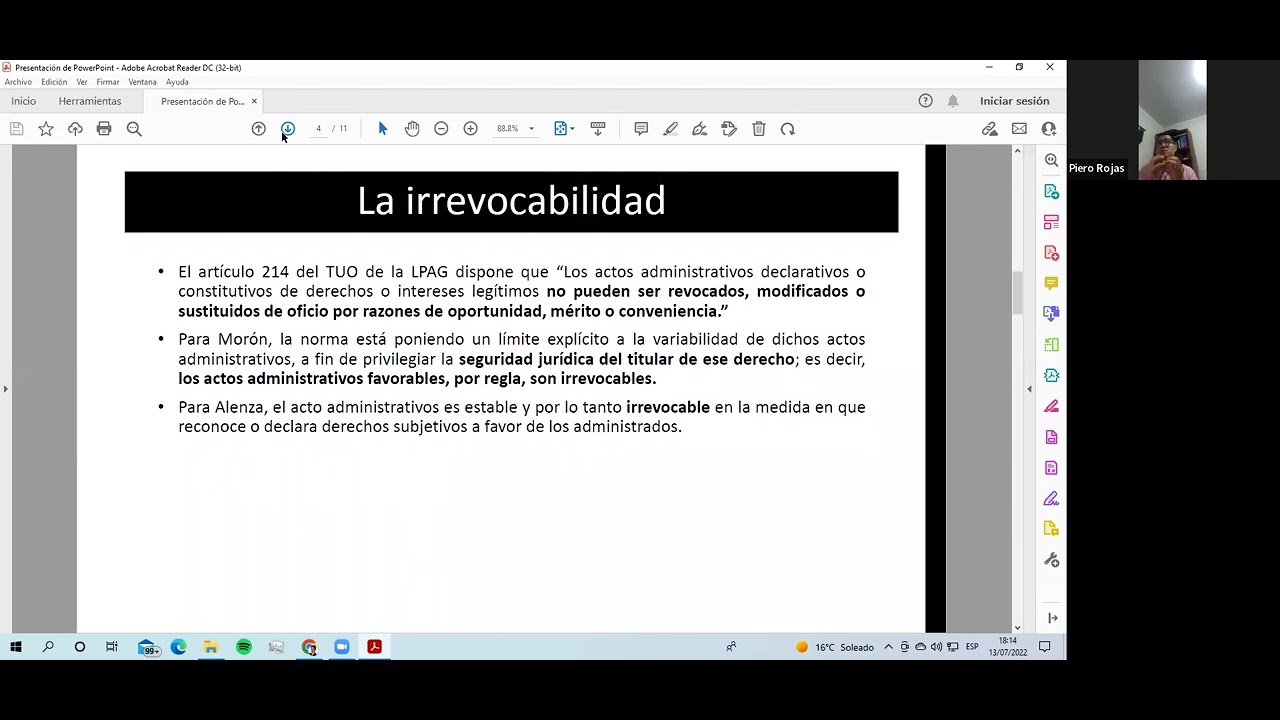1280x720 pixels.
Task: Open the Ver menu
Action: click(x=82, y=82)
